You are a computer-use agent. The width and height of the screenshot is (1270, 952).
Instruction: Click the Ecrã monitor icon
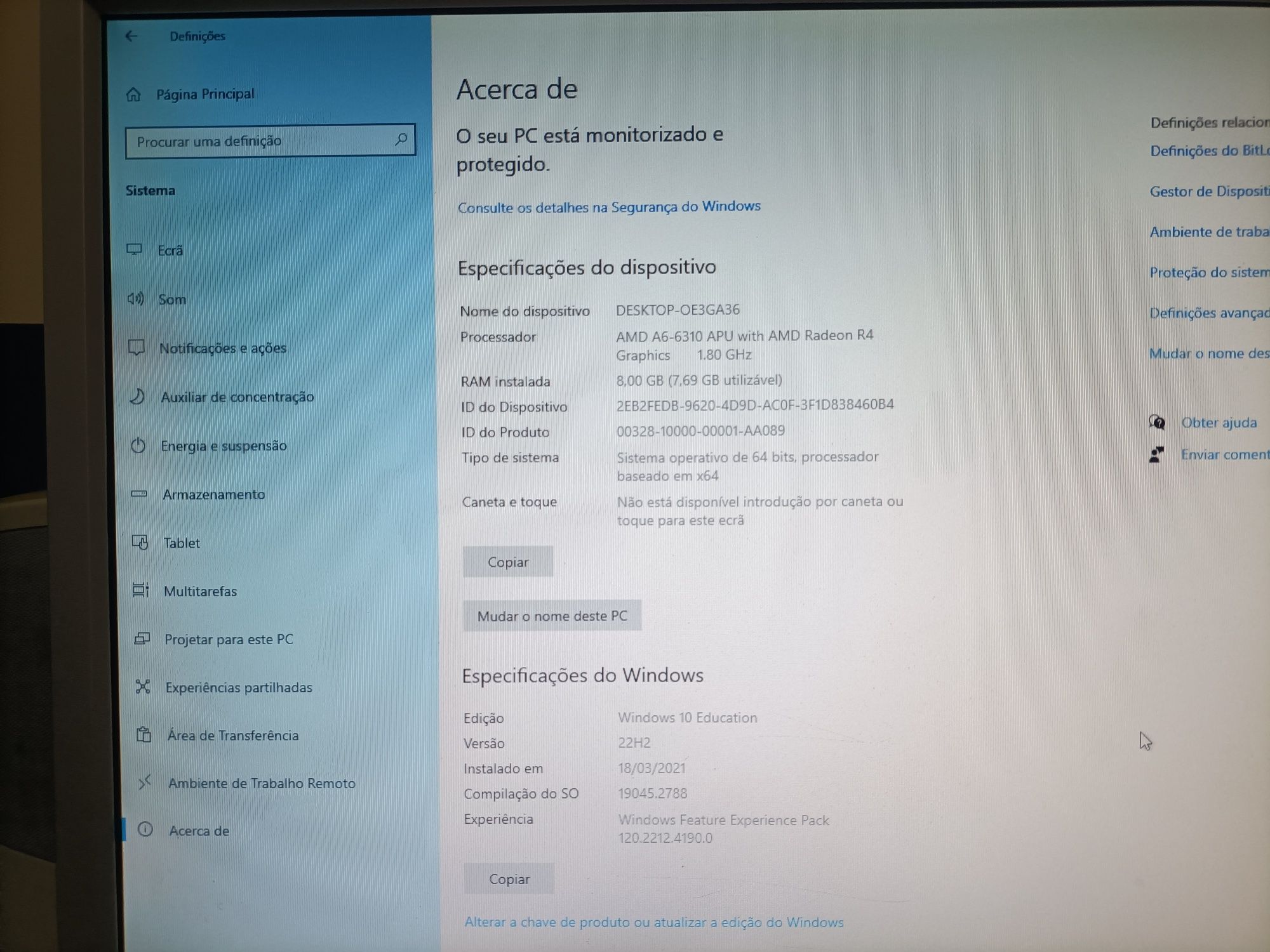tap(134, 249)
